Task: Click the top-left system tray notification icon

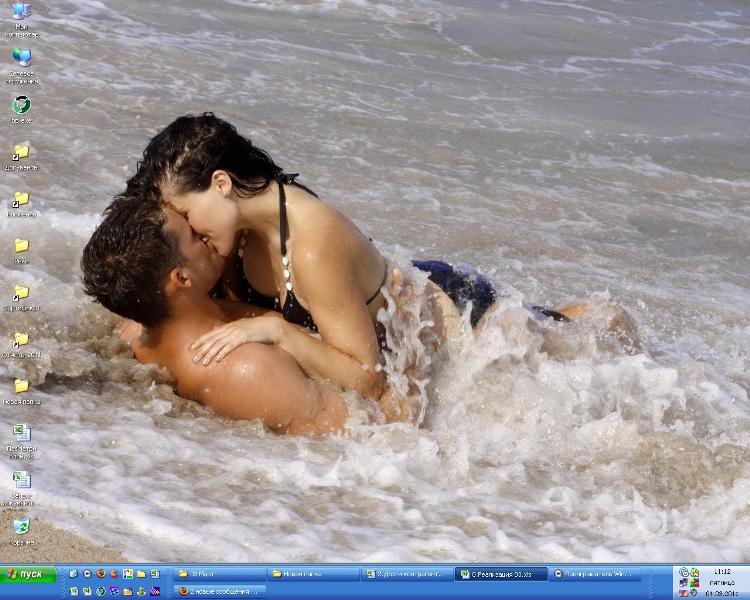Action: (x=684, y=573)
